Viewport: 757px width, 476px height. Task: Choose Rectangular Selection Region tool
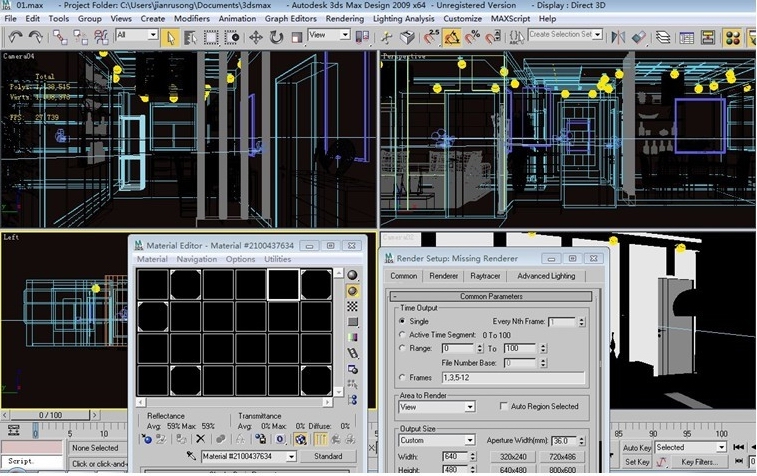211,37
